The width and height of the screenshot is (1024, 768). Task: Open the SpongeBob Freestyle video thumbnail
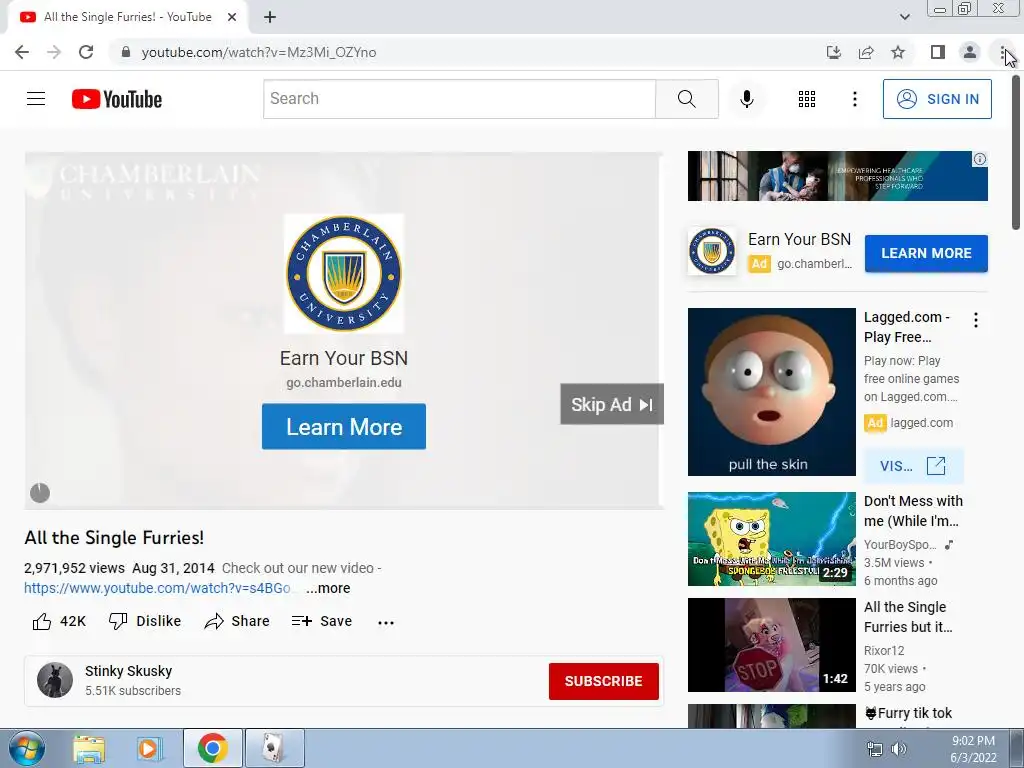(771, 539)
